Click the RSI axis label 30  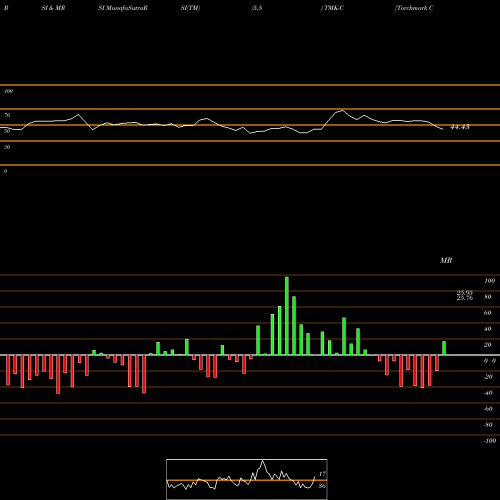tap(7, 147)
